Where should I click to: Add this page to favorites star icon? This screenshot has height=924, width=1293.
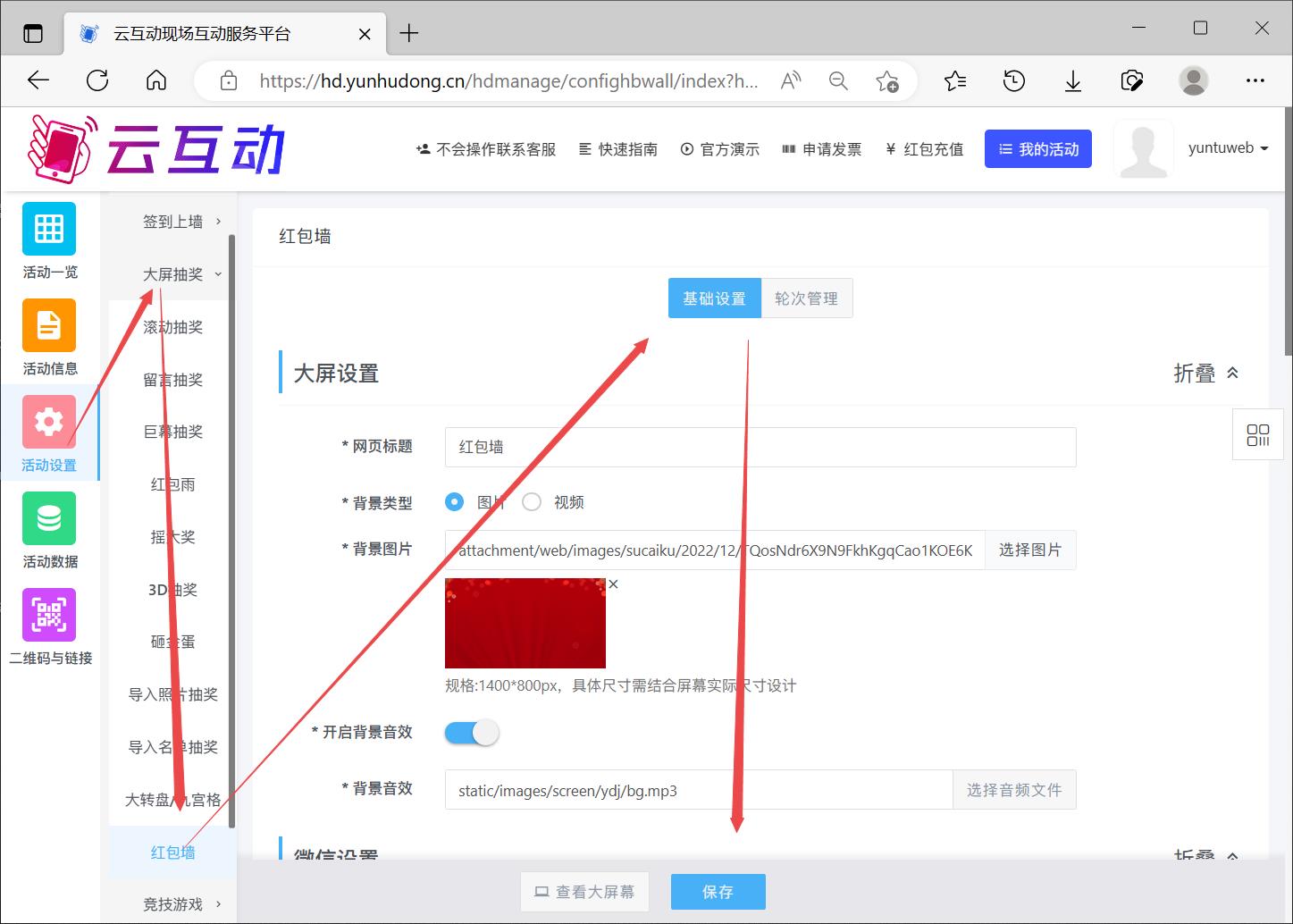[x=886, y=81]
